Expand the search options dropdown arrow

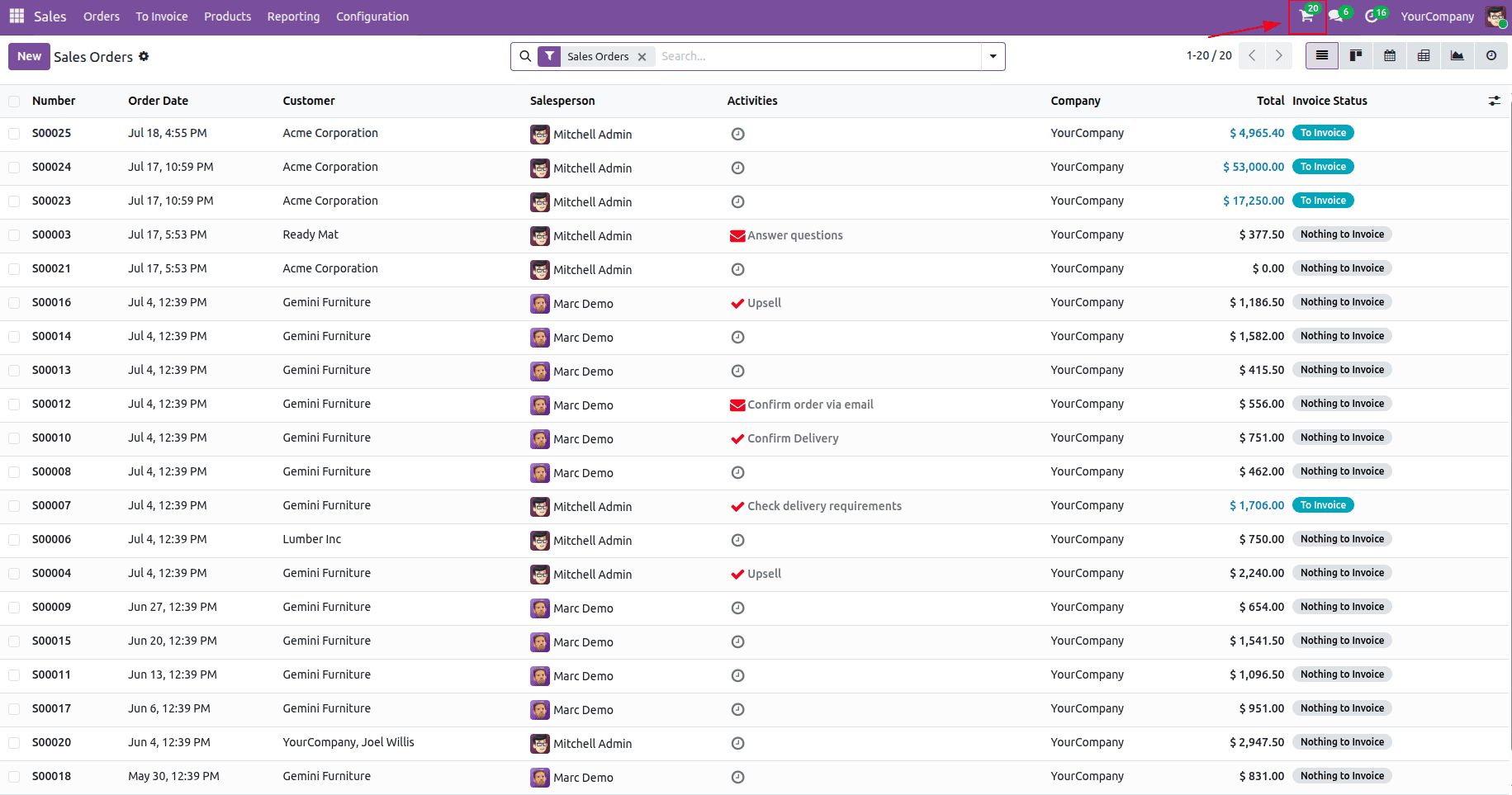pyautogui.click(x=993, y=56)
